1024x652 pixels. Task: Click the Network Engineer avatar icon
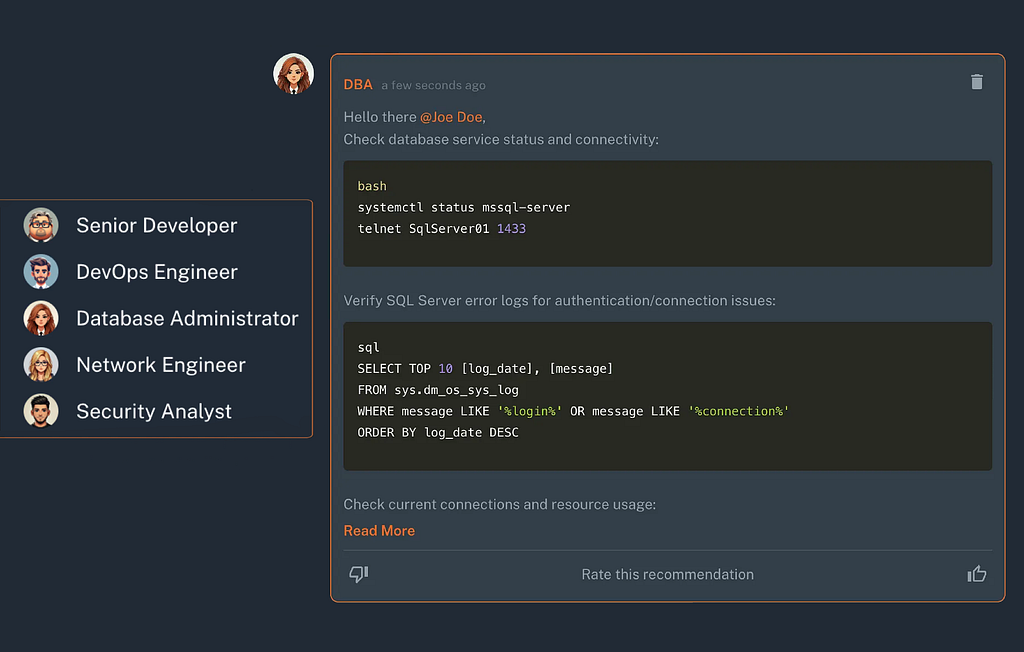coord(41,365)
